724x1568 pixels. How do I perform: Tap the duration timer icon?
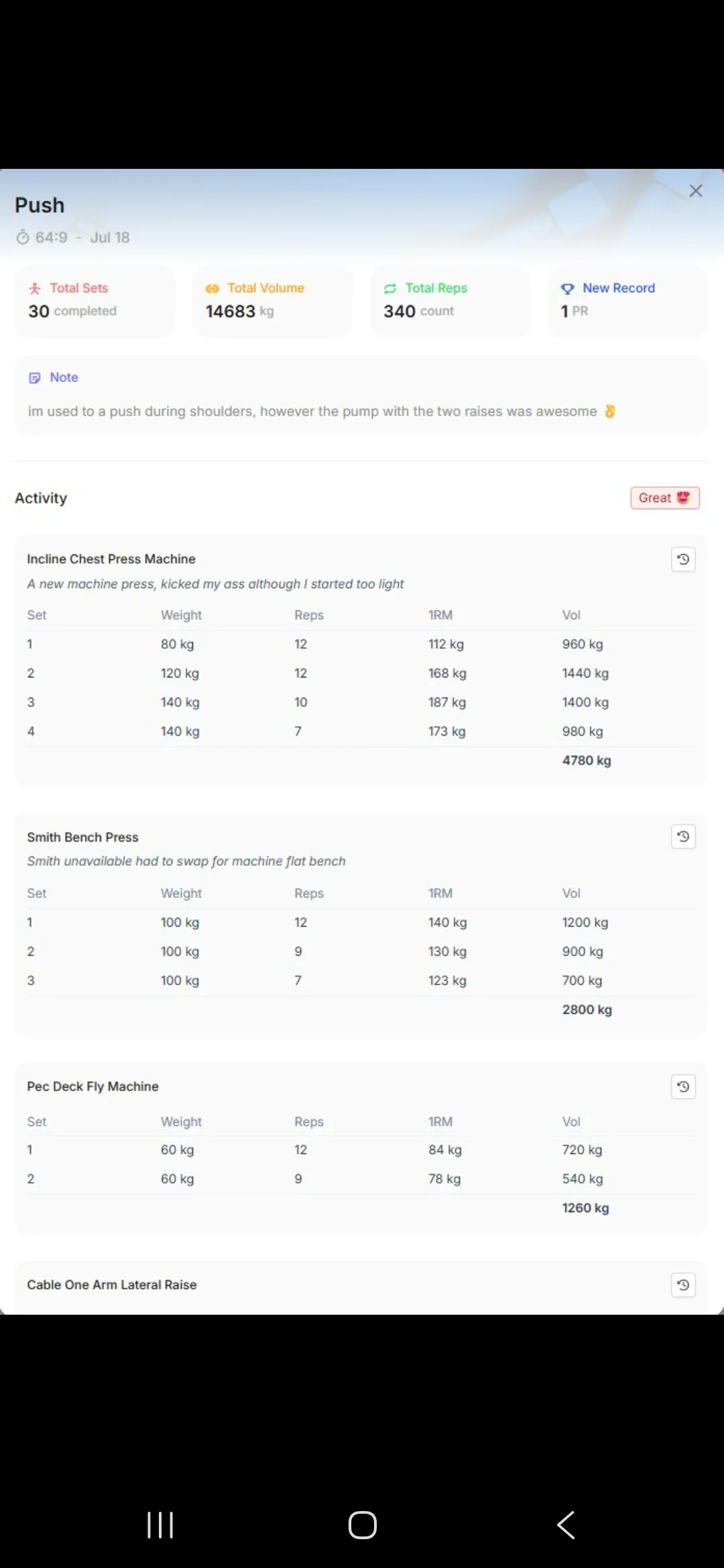click(23, 237)
